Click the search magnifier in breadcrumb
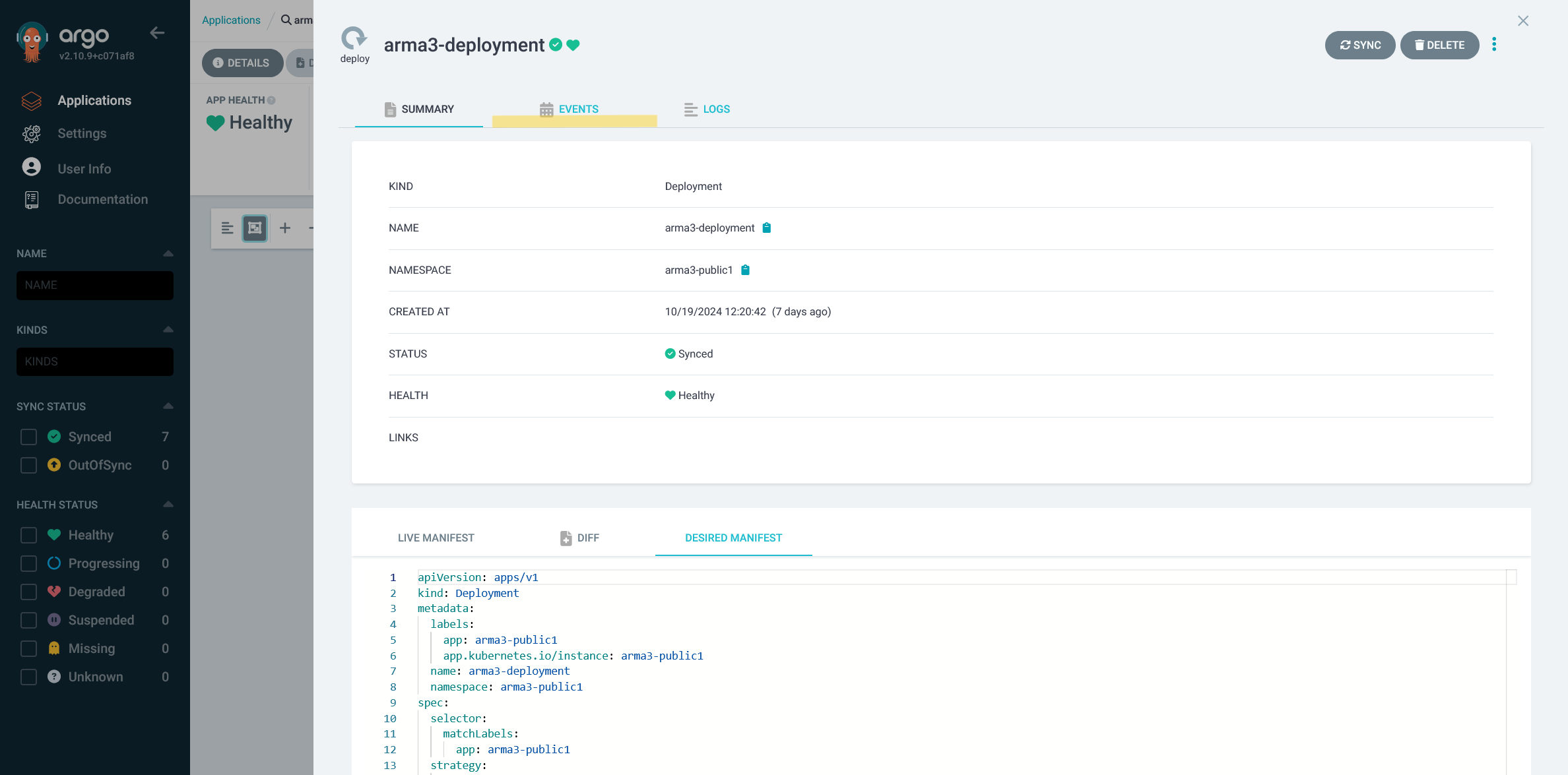Screen dimensions: 1568x775 [x=286, y=20]
